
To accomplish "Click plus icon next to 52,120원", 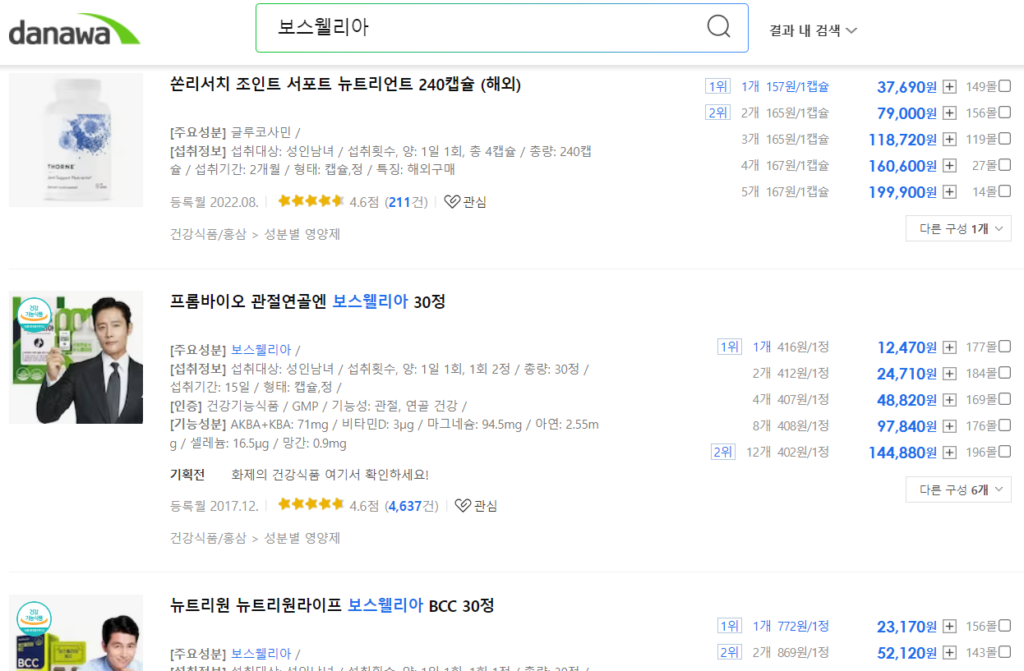I will tap(950, 652).
